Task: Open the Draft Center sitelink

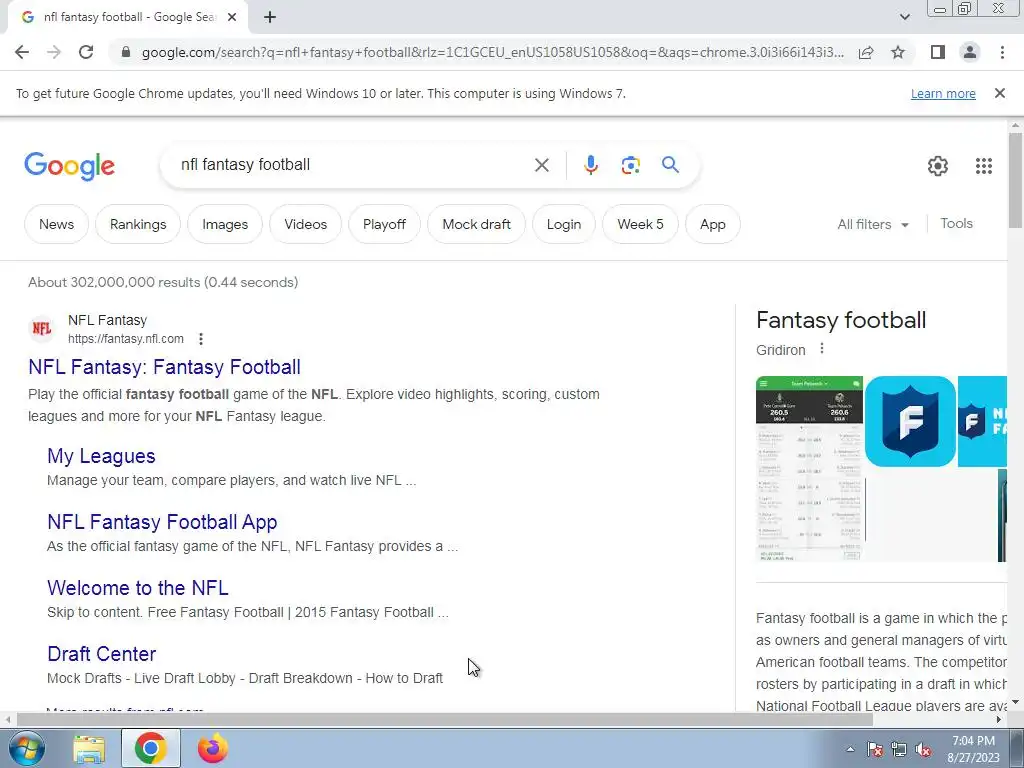Action: coord(101,654)
